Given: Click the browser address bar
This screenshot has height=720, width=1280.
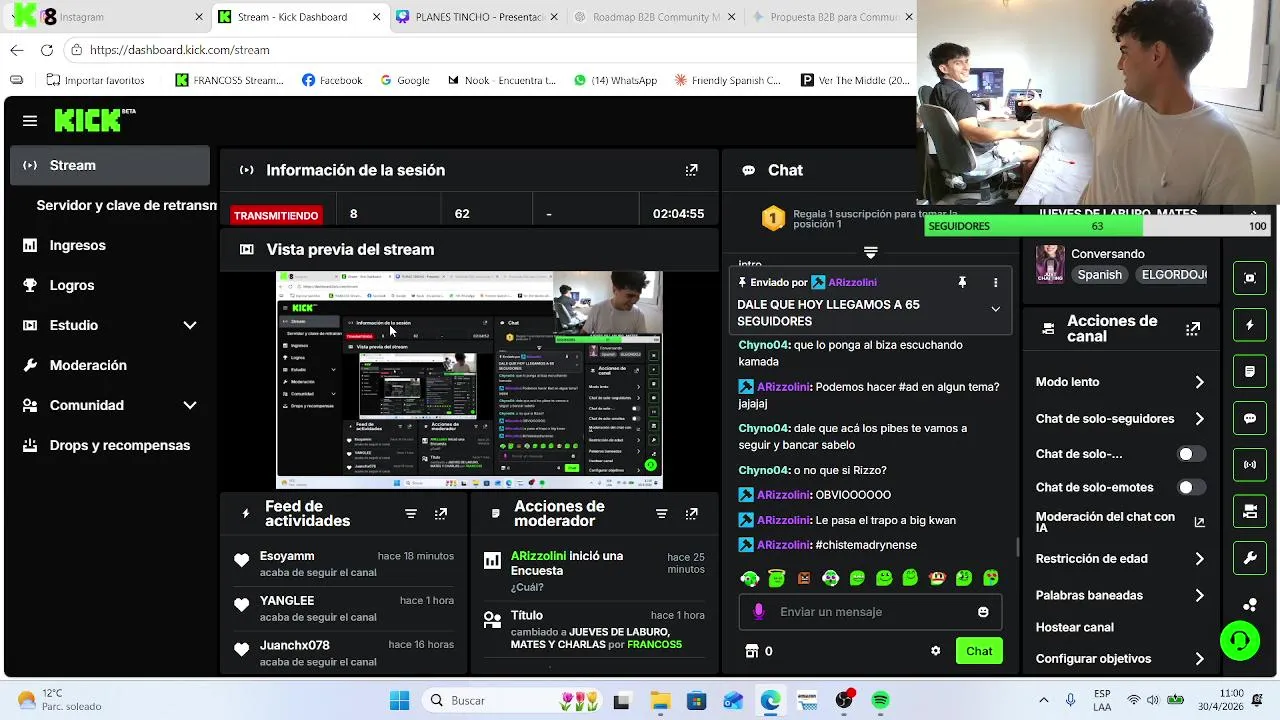Looking at the screenshot, I should [x=490, y=50].
